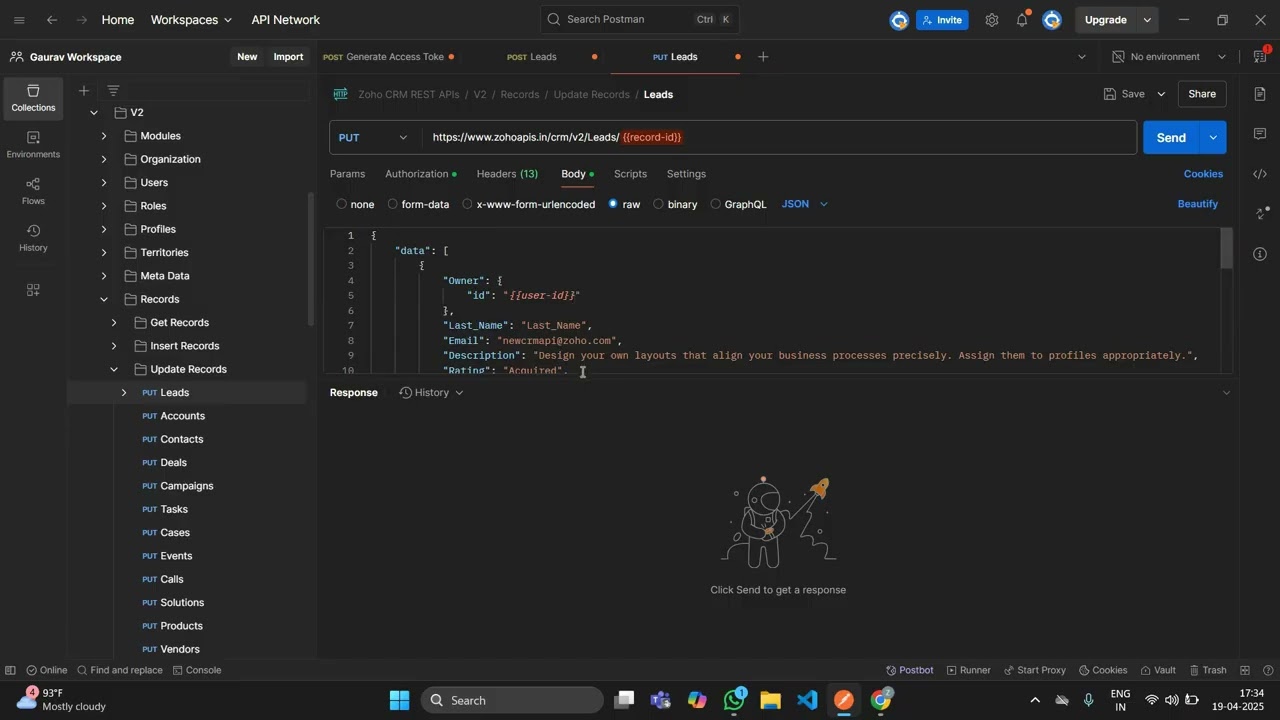Open the request info icon

point(1260,254)
